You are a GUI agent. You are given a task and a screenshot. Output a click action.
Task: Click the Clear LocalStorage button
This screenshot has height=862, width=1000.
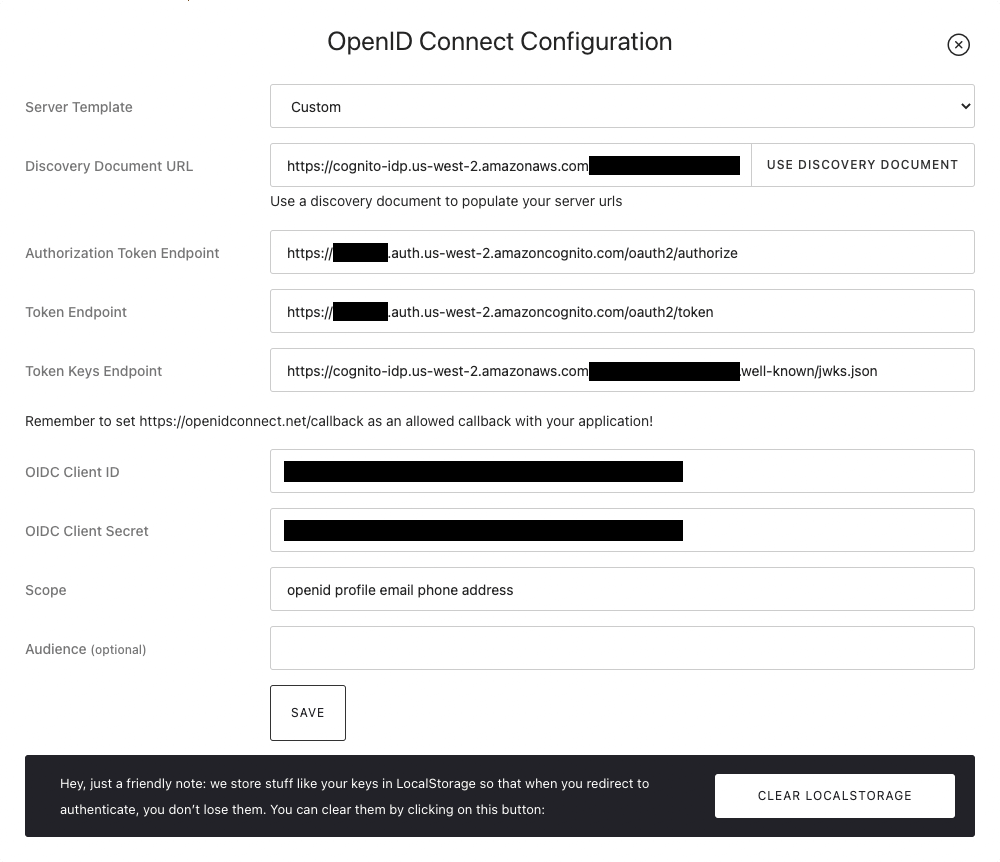point(834,796)
